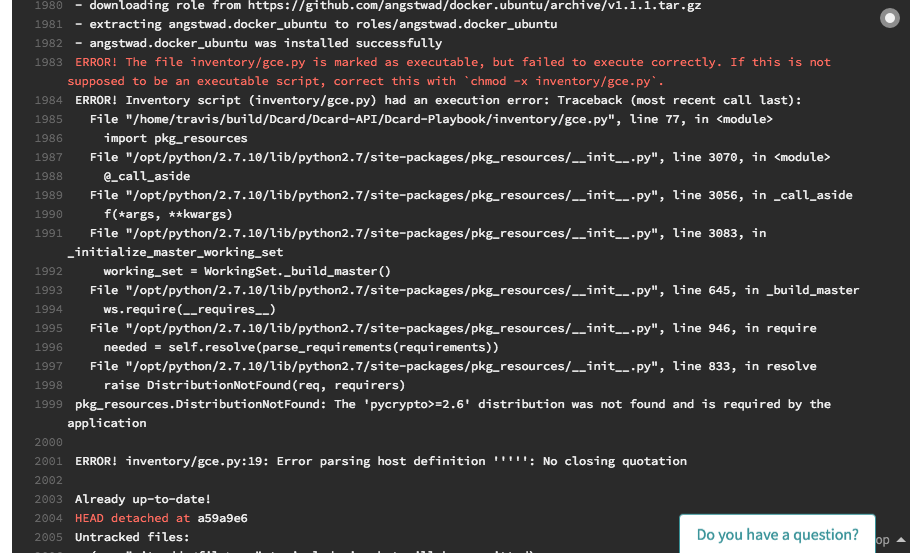Select line number 2003 Already up-to-date
The width and height of the screenshot is (922, 553).
point(48,499)
